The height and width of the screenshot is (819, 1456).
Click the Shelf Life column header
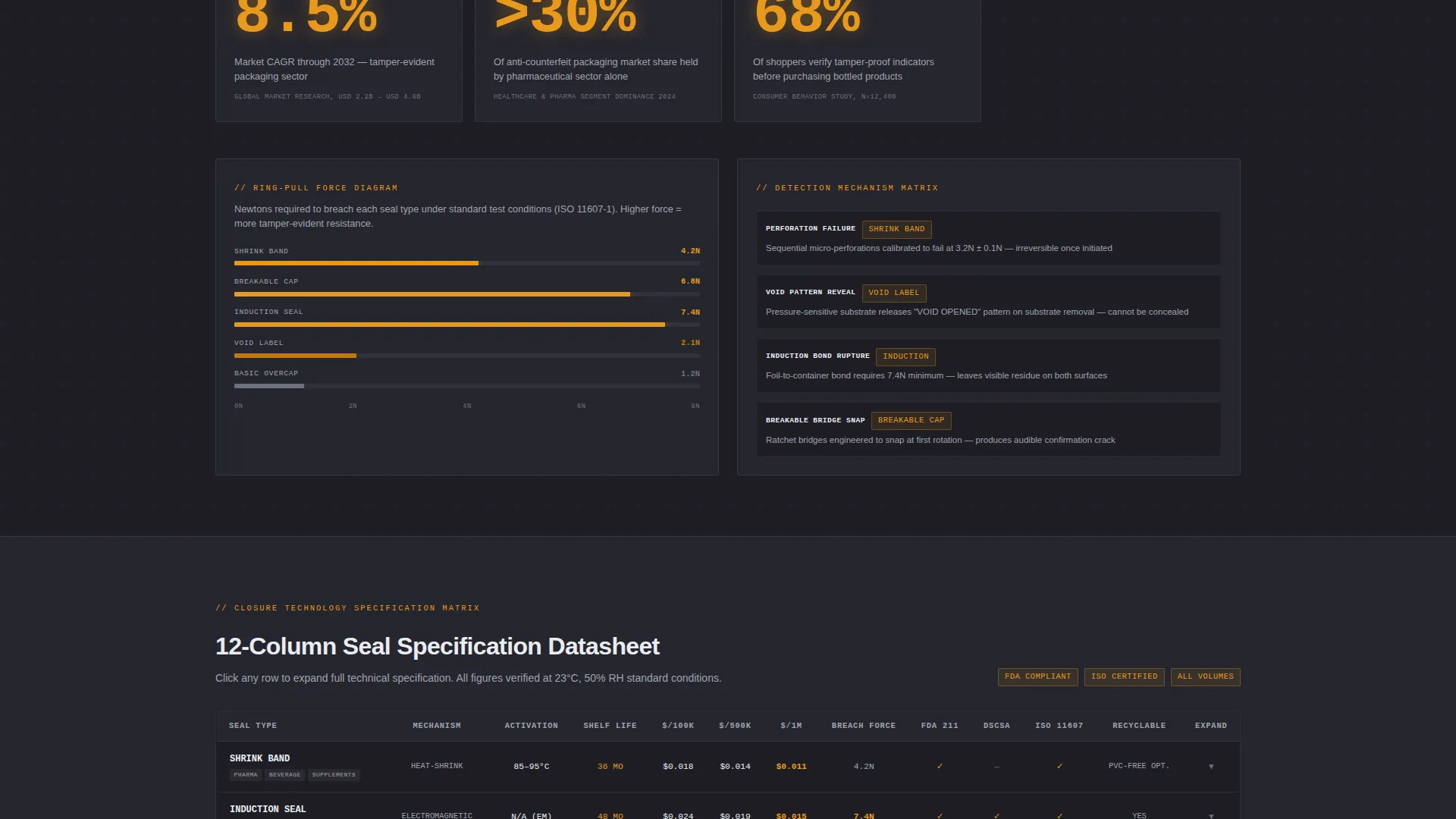coord(610,726)
